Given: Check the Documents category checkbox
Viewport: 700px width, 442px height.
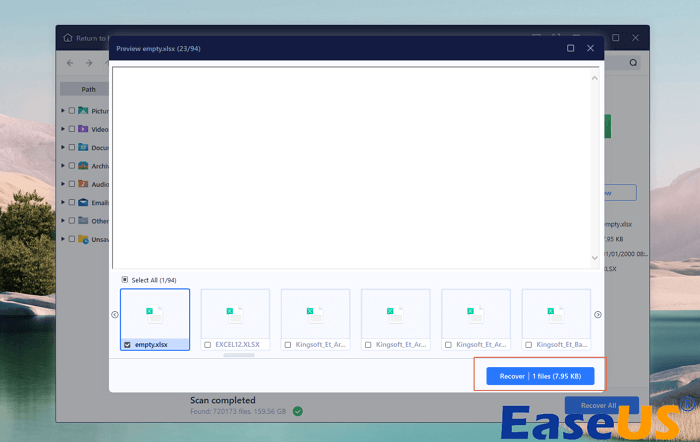Looking at the screenshot, I should coord(72,147).
